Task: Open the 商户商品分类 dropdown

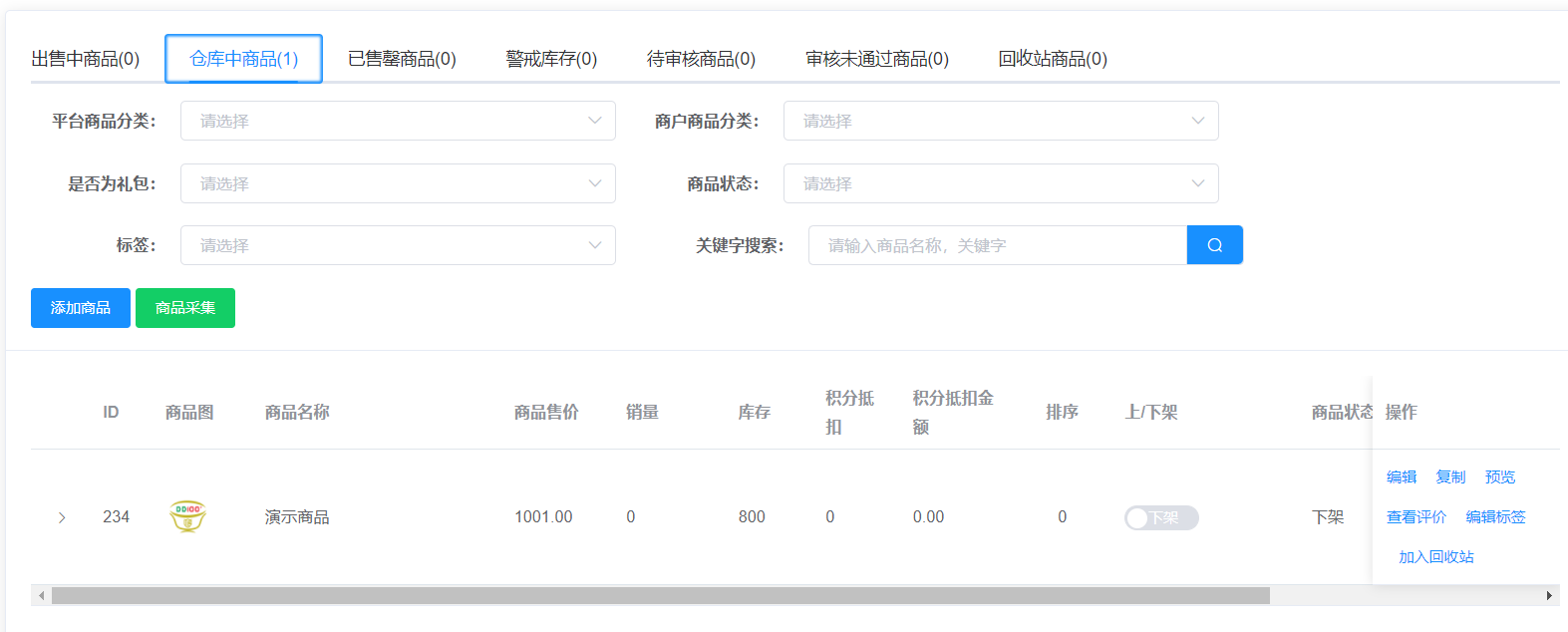Action: pos(1000,121)
